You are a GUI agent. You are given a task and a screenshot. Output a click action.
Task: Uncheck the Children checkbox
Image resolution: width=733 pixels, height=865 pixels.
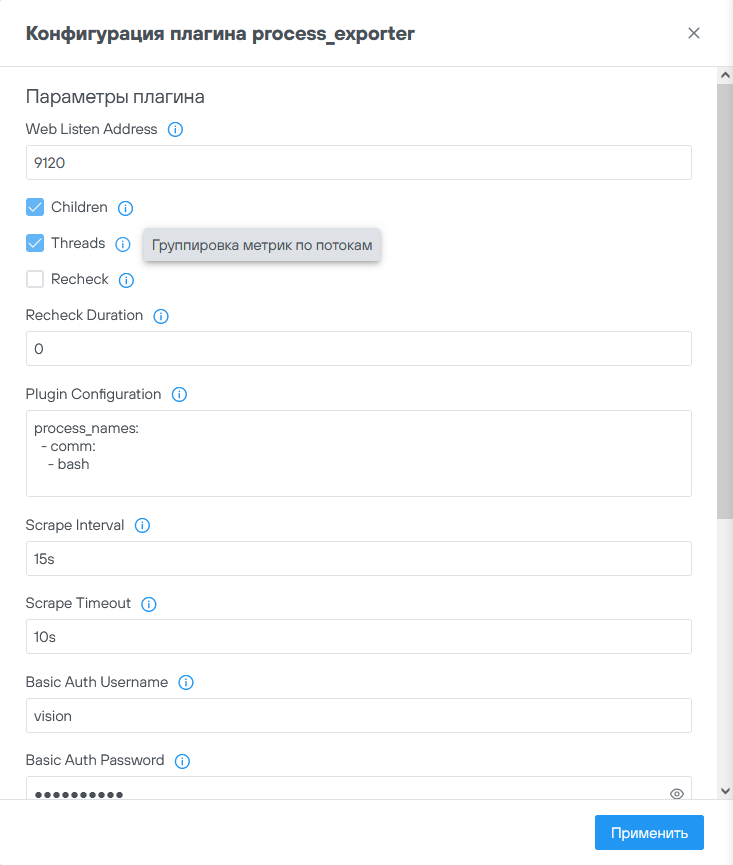pos(35,207)
